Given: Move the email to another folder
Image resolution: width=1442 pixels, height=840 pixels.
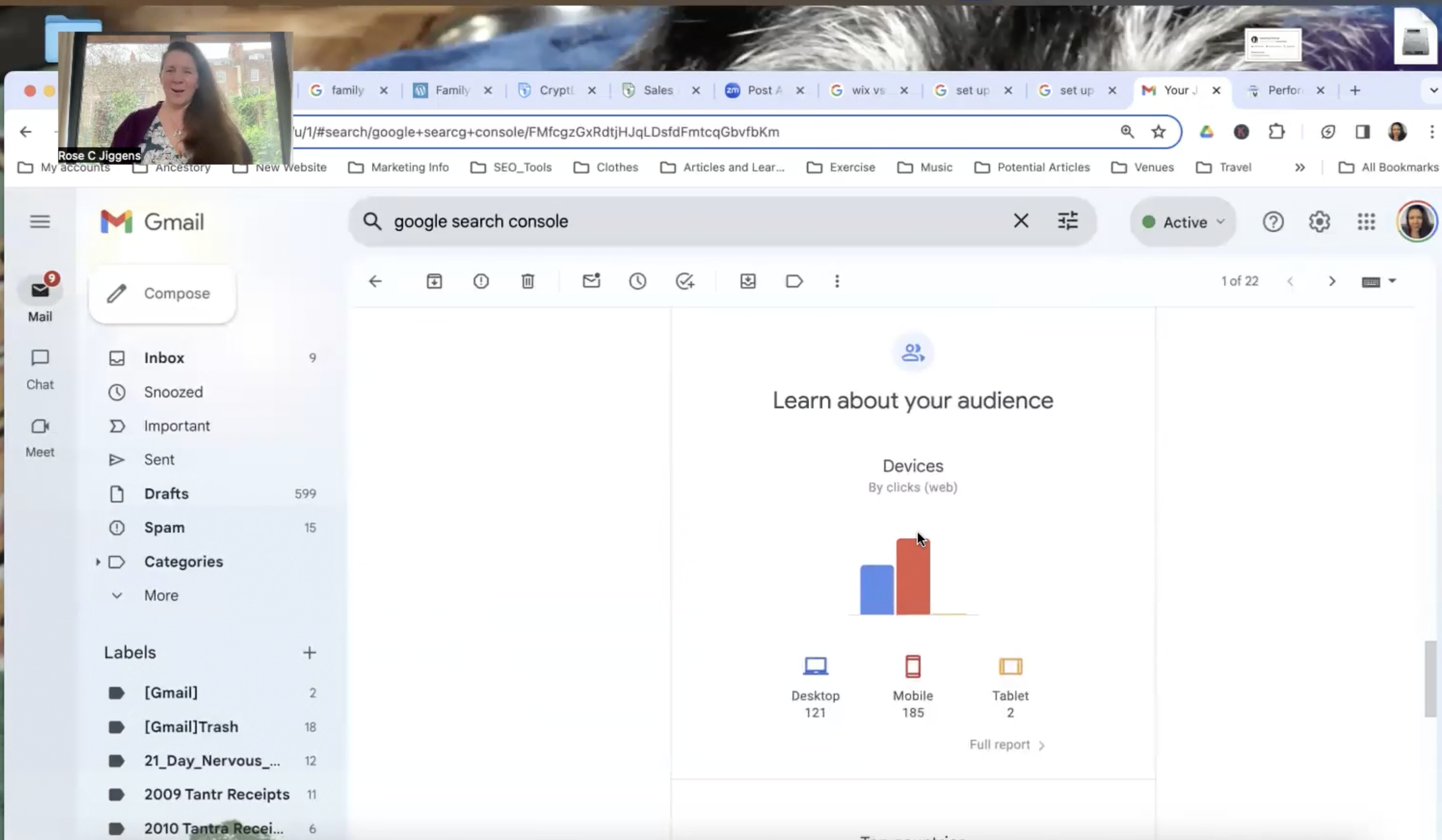Looking at the screenshot, I should [748, 281].
